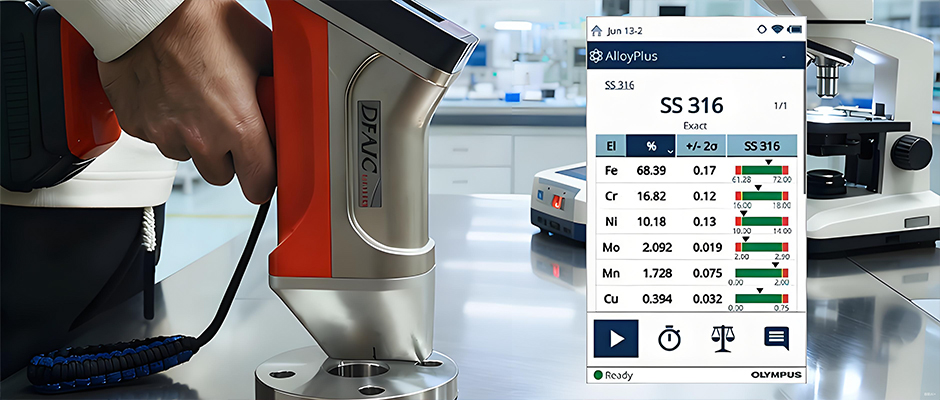The height and width of the screenshot is (400, 940).
Task: Click the Mo range bar indicator
Action: [x=762, y=246]
